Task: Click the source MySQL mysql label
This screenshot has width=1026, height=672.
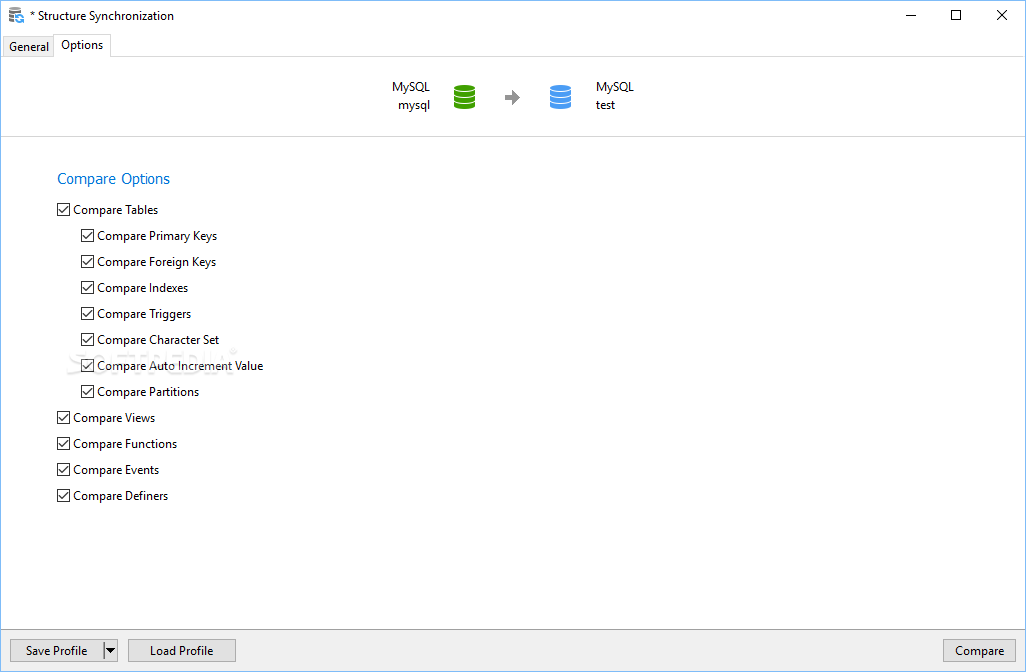Action: [x=411, y=96]
